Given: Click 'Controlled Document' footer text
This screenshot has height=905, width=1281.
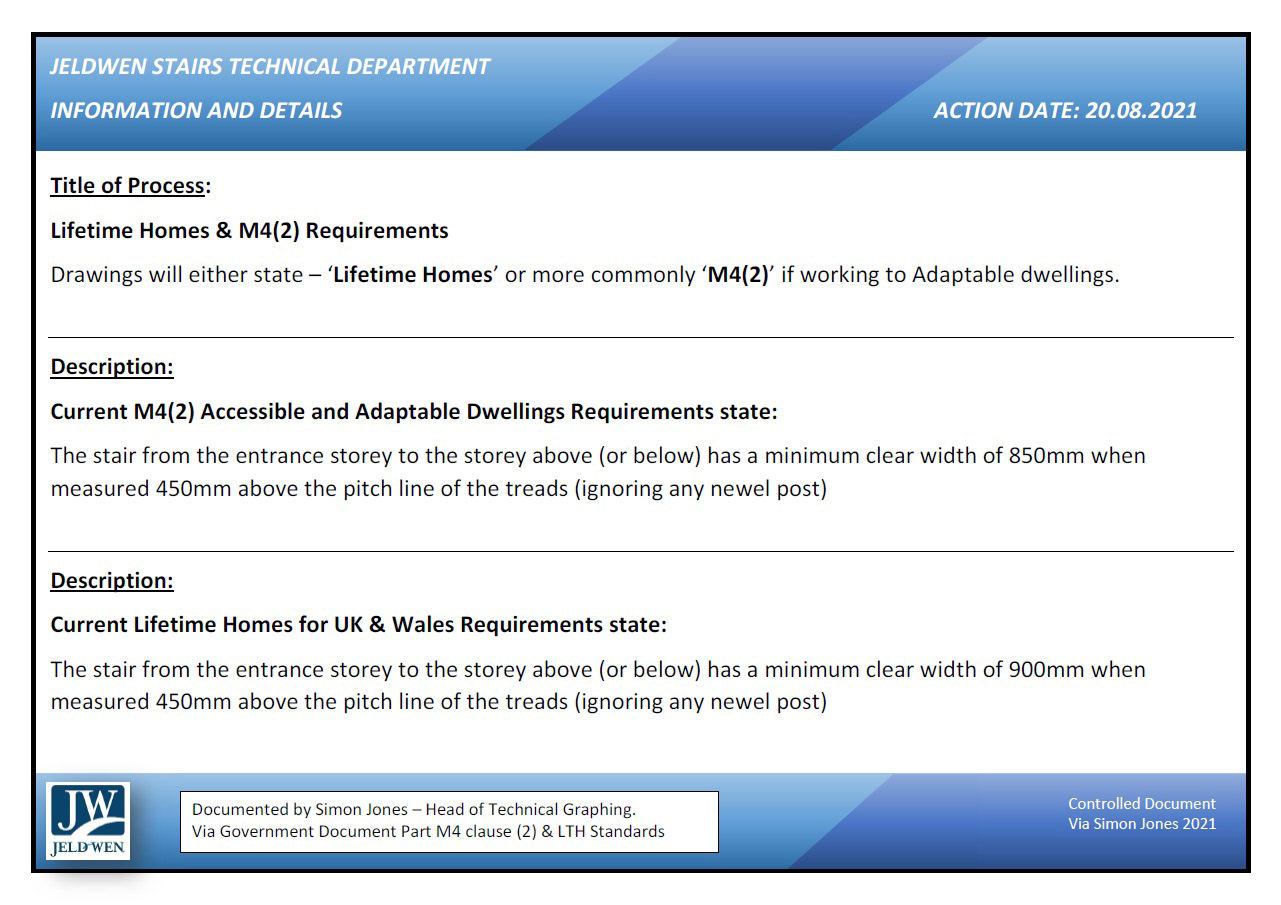Looking at the screenshot, I should pos(1142,804).
